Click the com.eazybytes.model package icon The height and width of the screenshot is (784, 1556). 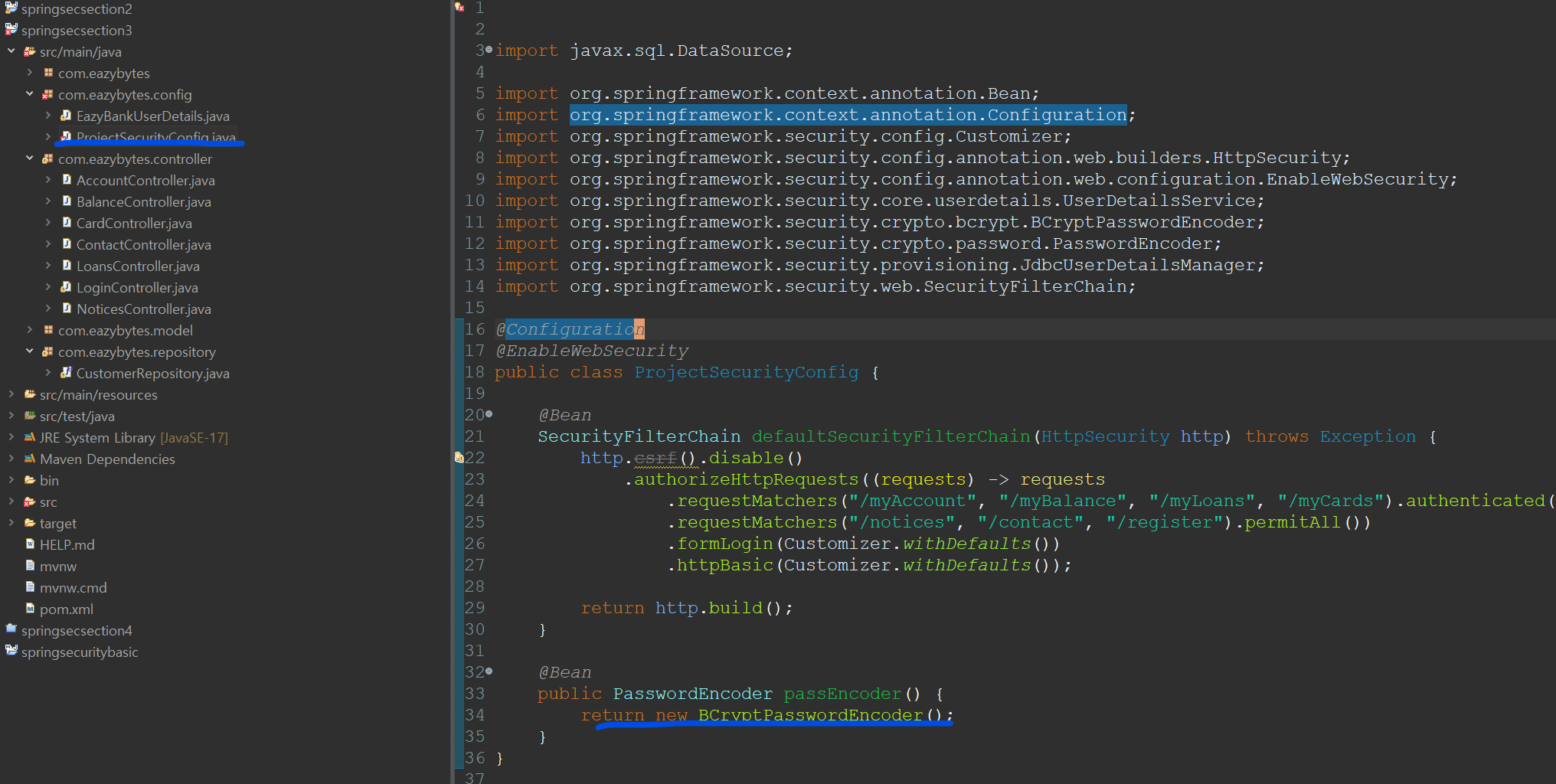[48, 330]
